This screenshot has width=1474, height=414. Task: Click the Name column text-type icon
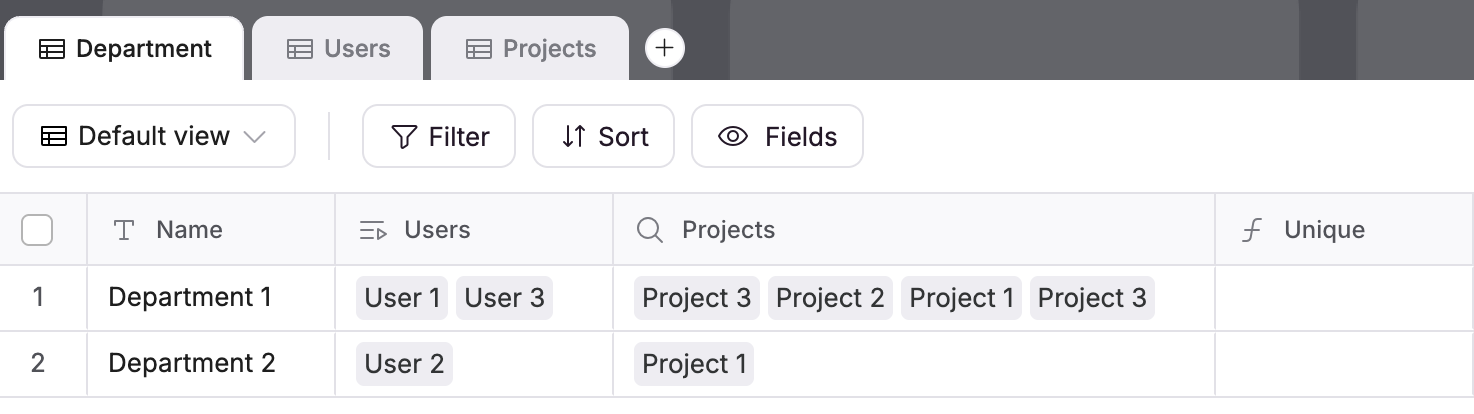pyautogui.click(x=124, y=231)
